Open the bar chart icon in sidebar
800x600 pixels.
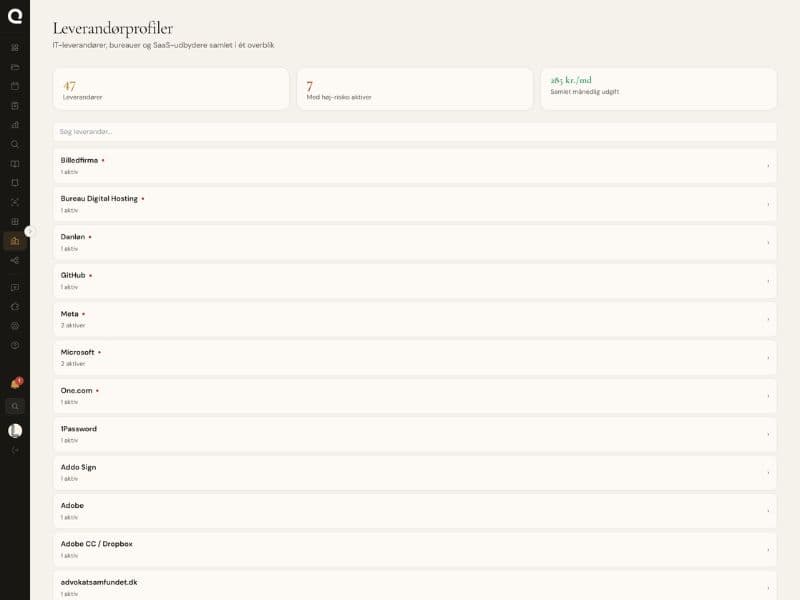coord(15,125)
